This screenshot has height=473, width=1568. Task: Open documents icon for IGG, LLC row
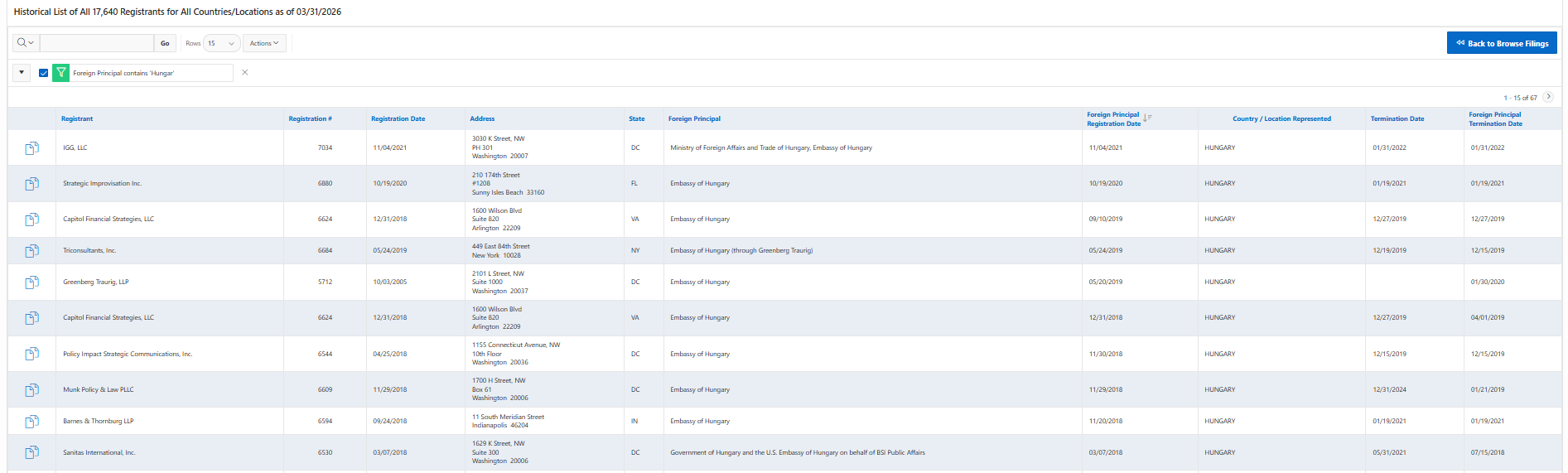click(31, 148)
